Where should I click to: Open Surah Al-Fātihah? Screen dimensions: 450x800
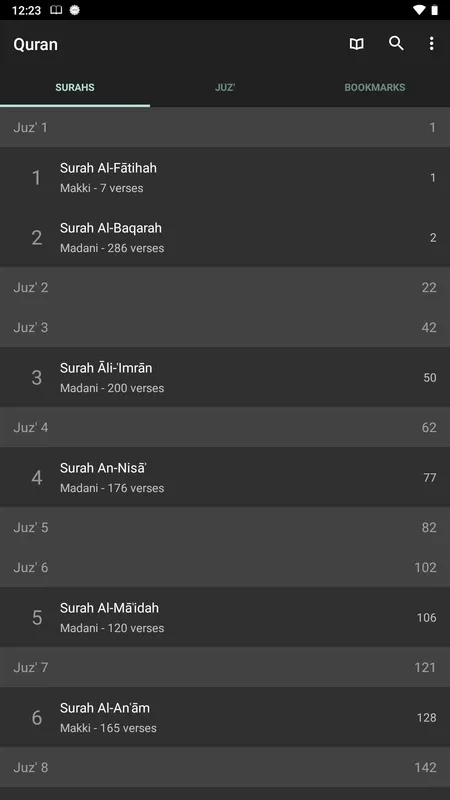pos(225,177)
